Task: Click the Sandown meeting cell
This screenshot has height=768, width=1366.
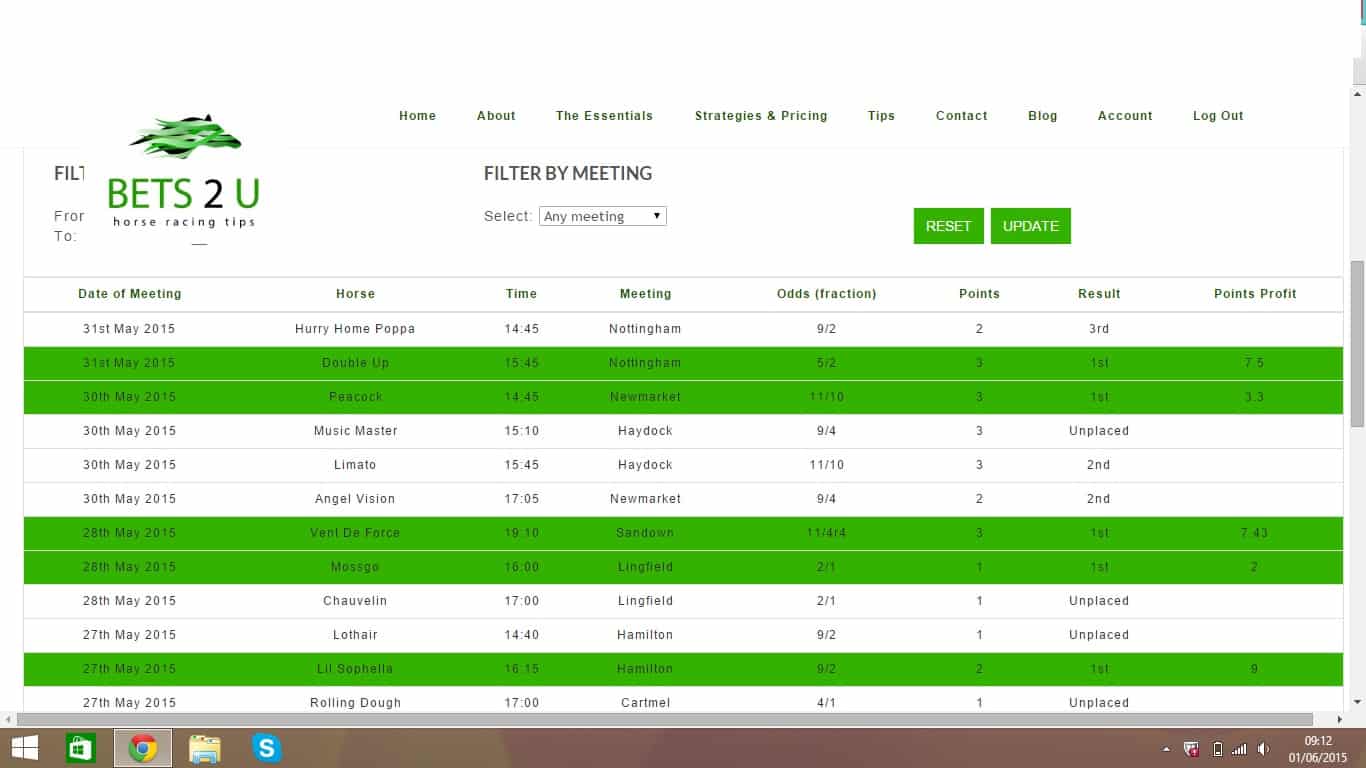Action: pyautogui.click(x=645, y=533)
